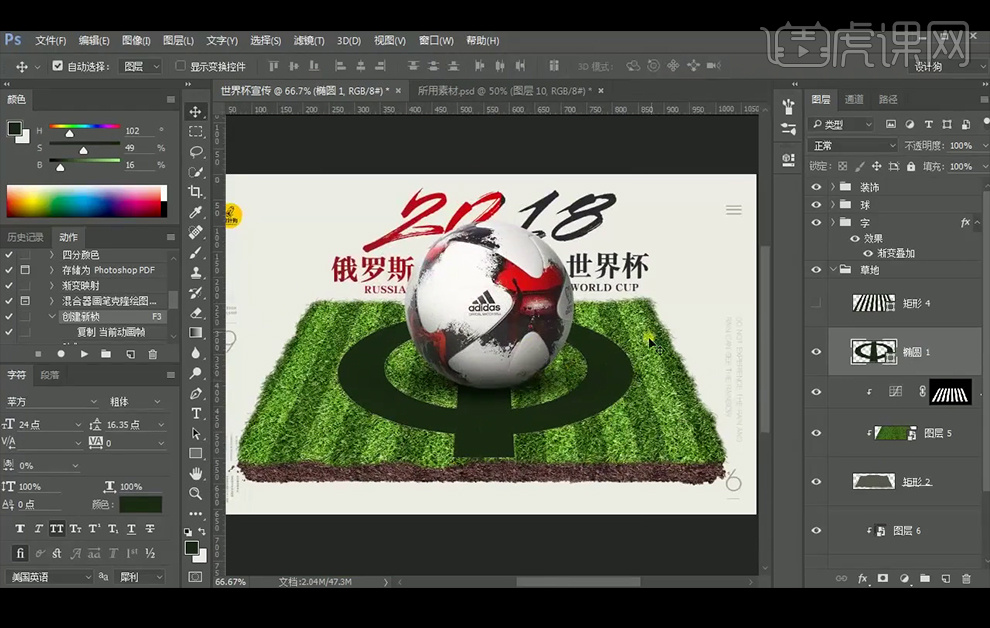
Task: Click the add layer mask icon
Action: tap(883, 578)
